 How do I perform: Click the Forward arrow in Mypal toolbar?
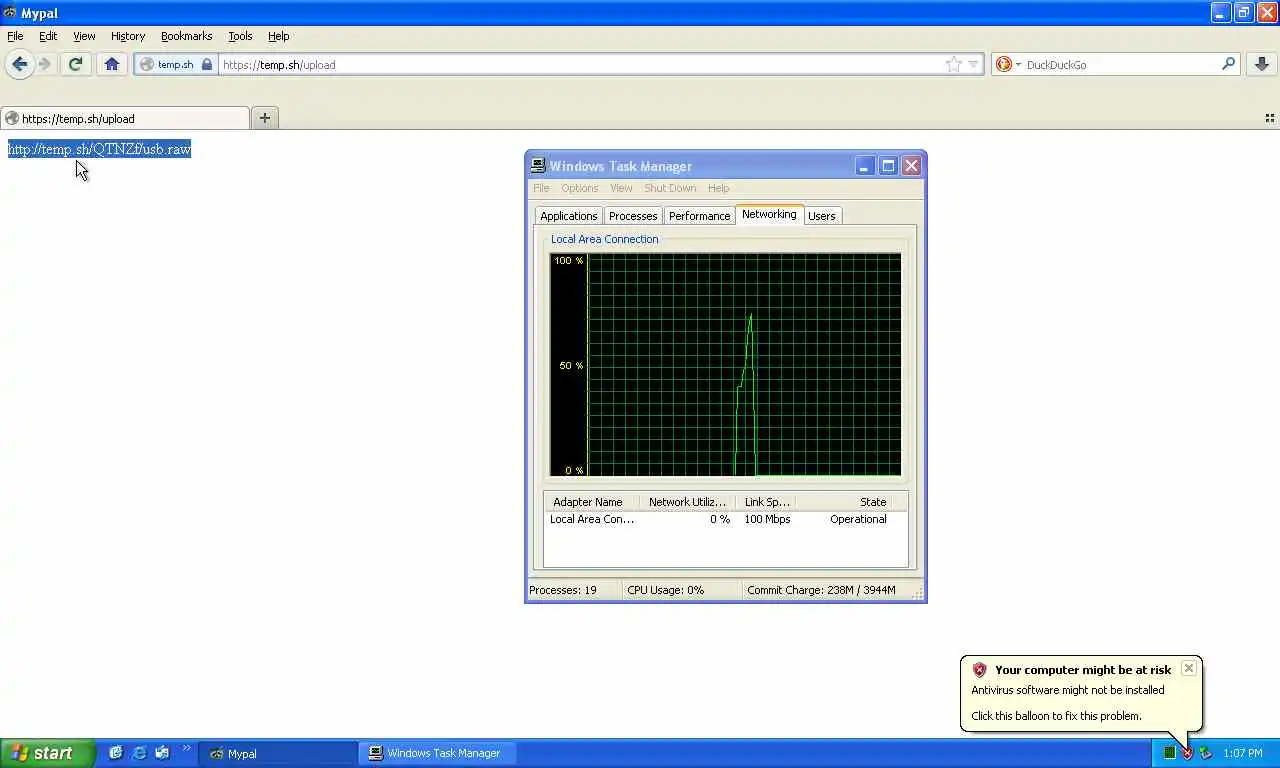pyautogui.click(x=44, y=64)
